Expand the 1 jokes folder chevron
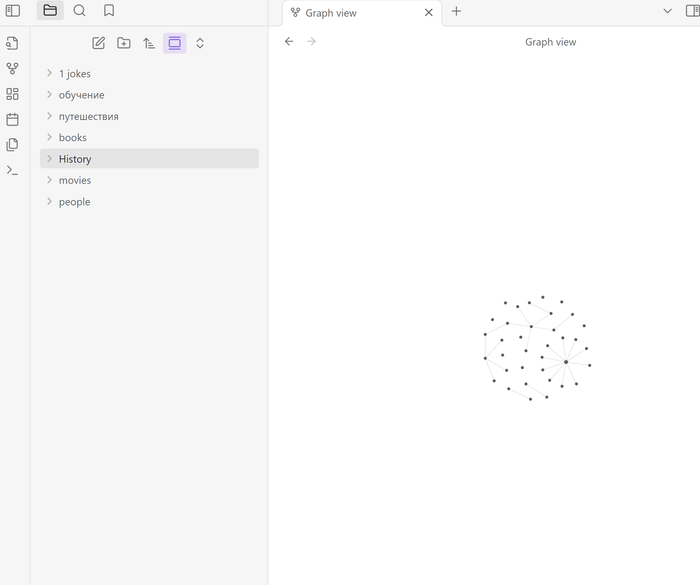700x585 pixels. pyautogui.click(x=50, y=73)
